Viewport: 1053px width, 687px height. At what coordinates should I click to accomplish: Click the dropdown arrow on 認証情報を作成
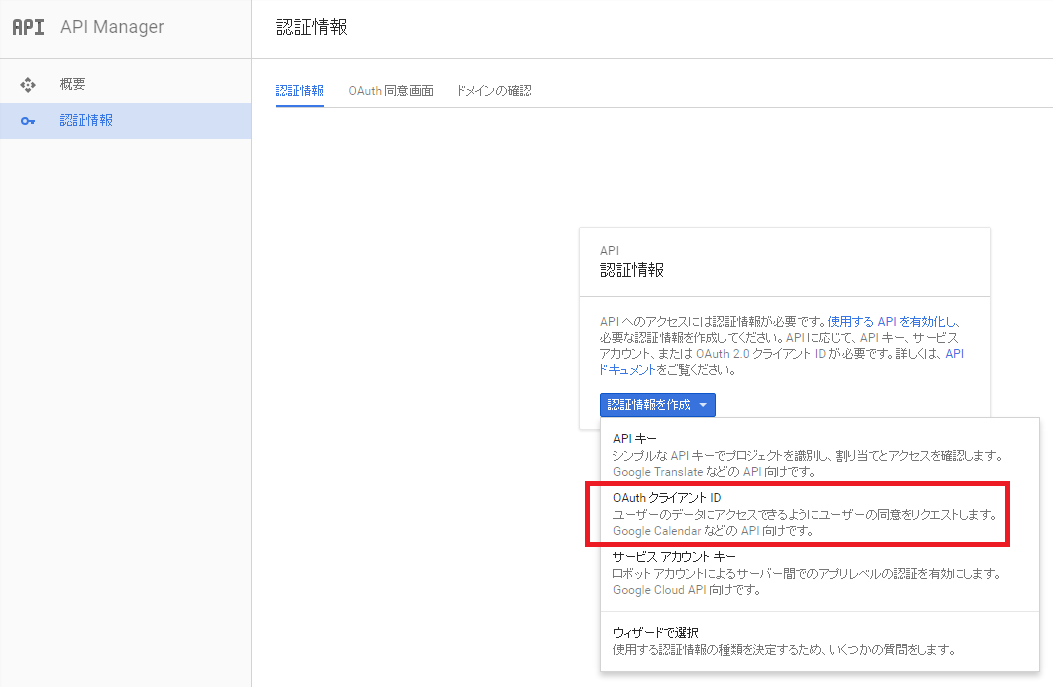pyautogui.click(x=703, y=405)
